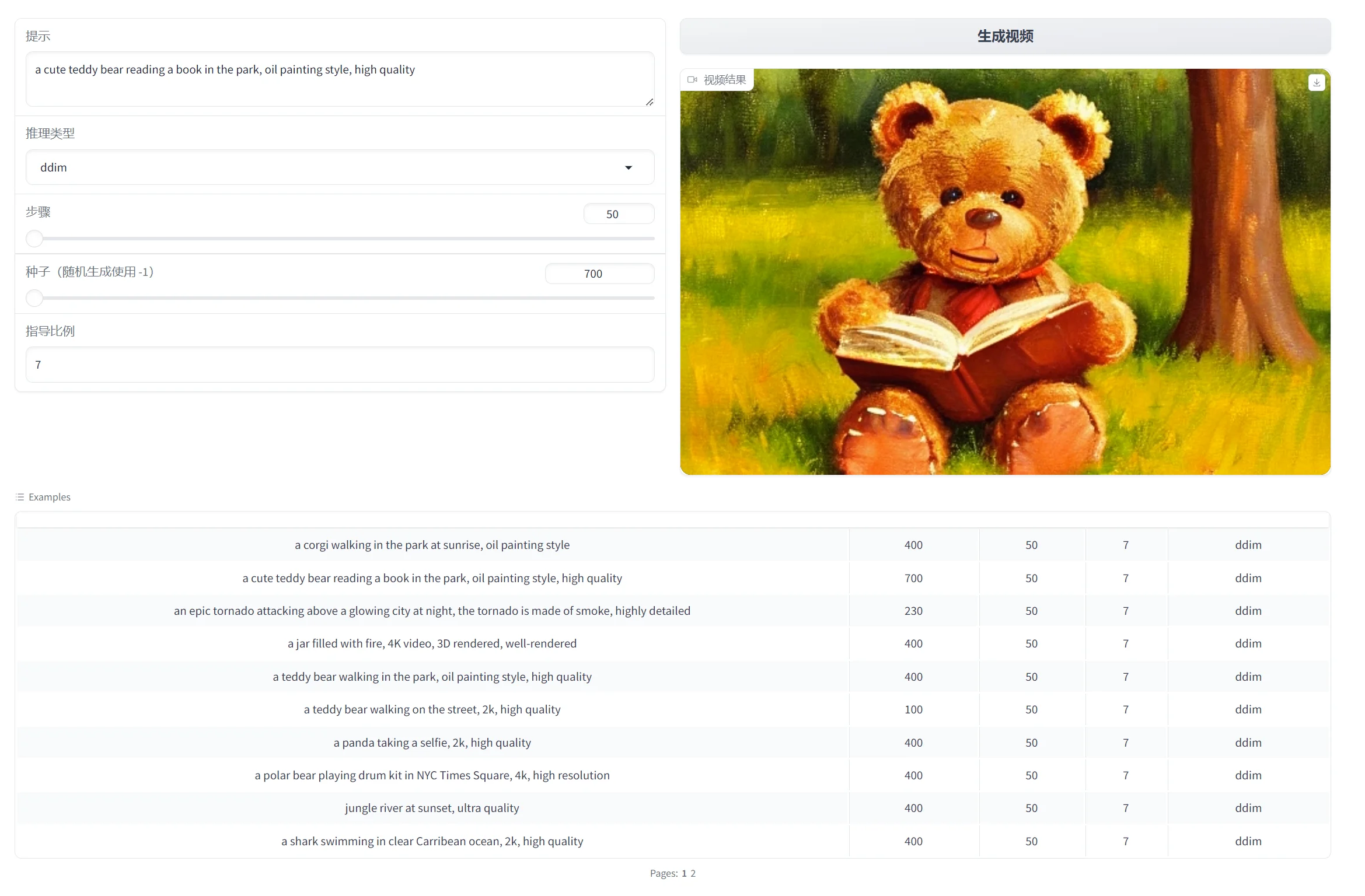1365x896 pixels.
Task: Open examples page 1
Action: pyautogui.click(x=684, y=873)
